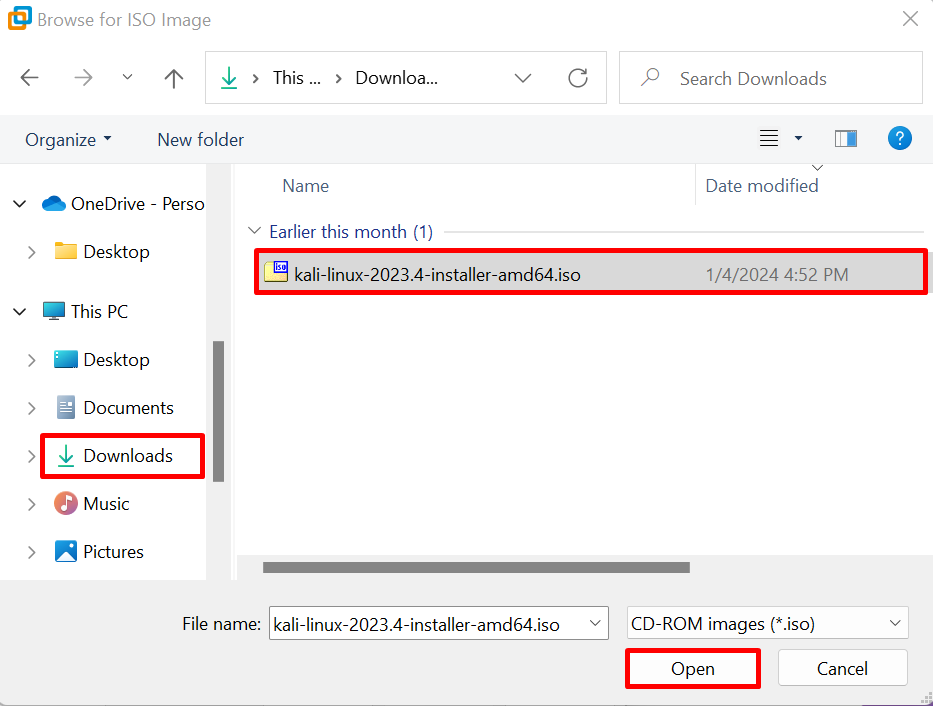The height and width of the screenshot is (706, 933).
Task: Open the CD-ROM images file type dropdown
Action: point(768,623)
